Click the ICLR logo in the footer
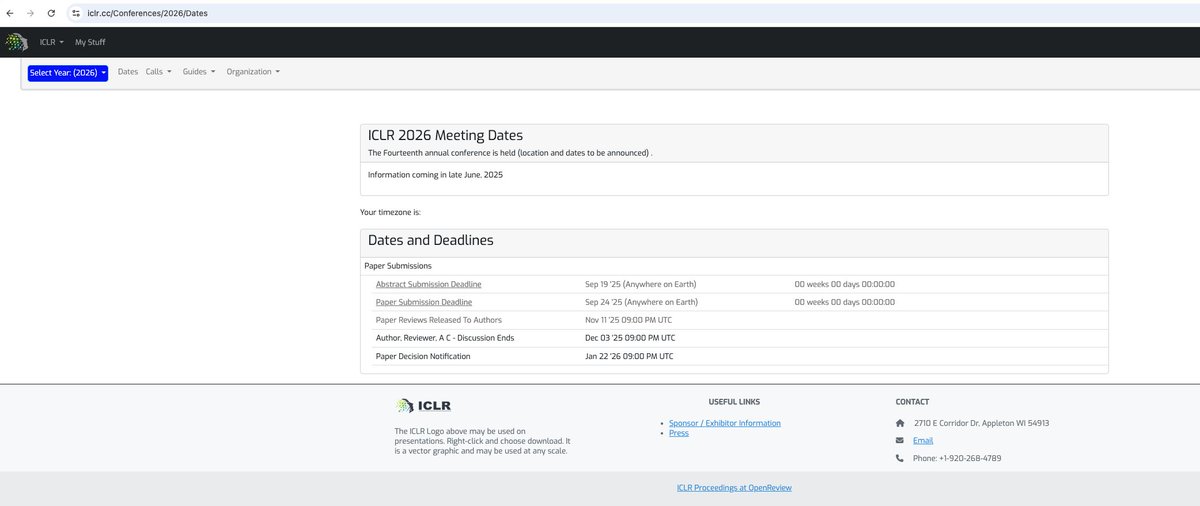Viewport: 1200px width, 506px height. pyautogui.click(x=424, y=405)
